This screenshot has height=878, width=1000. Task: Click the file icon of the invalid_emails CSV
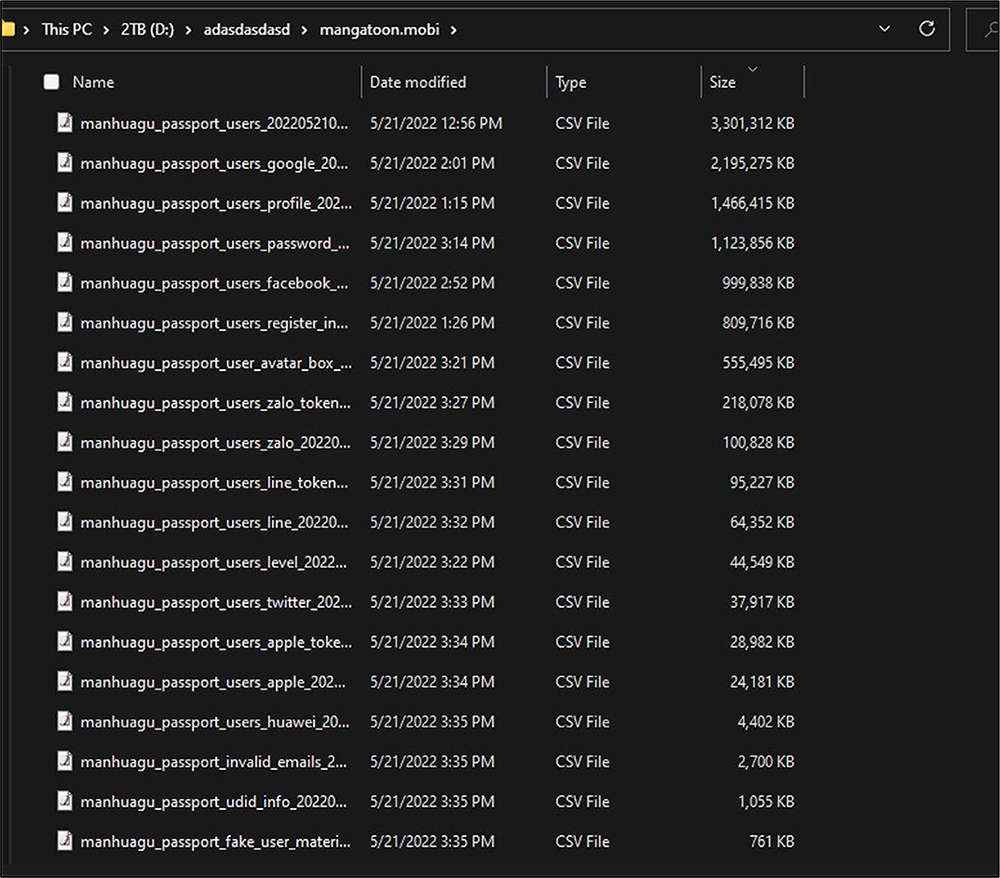(x=64, y=761)
